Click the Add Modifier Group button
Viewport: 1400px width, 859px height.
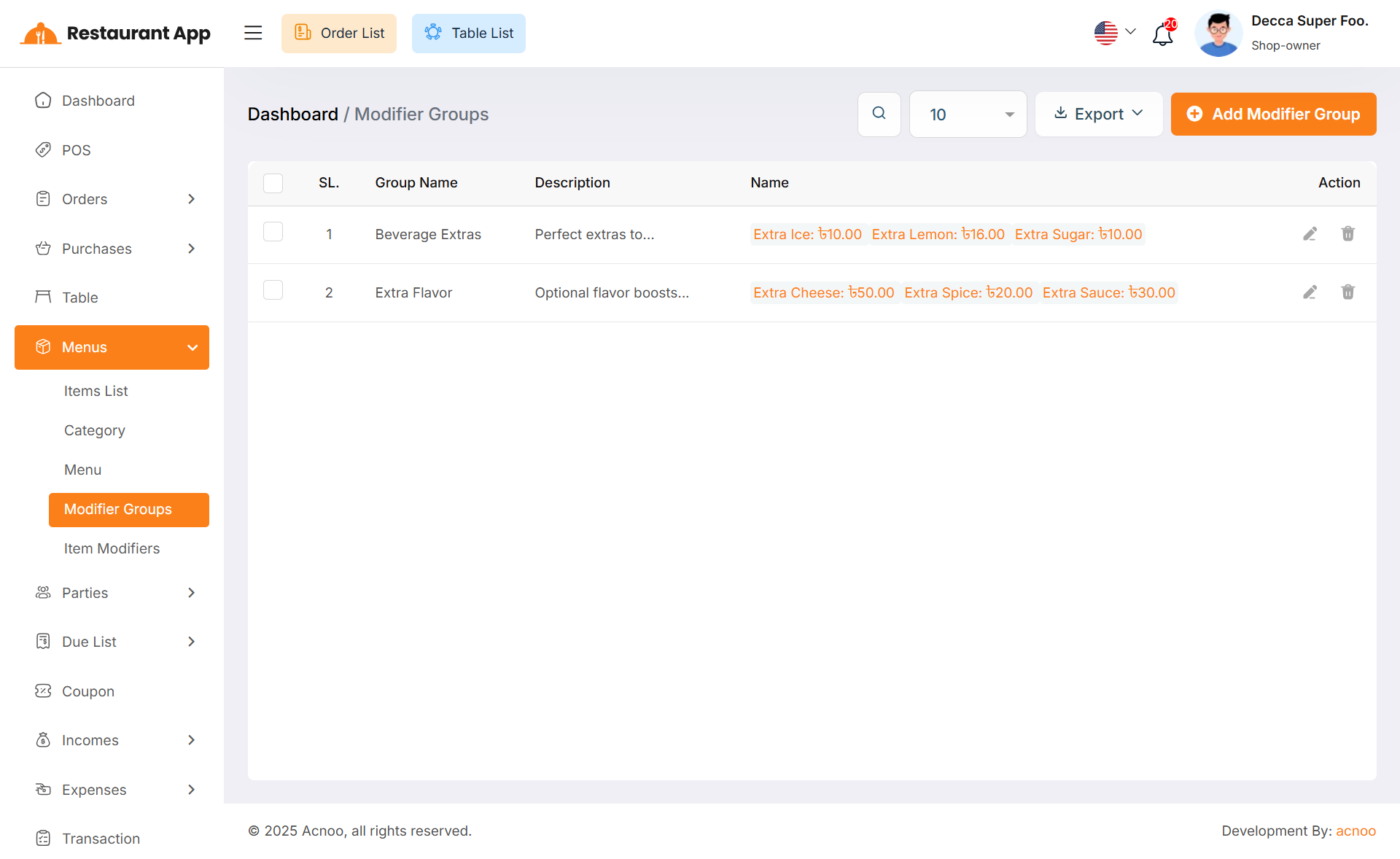tap(1273, 114)
